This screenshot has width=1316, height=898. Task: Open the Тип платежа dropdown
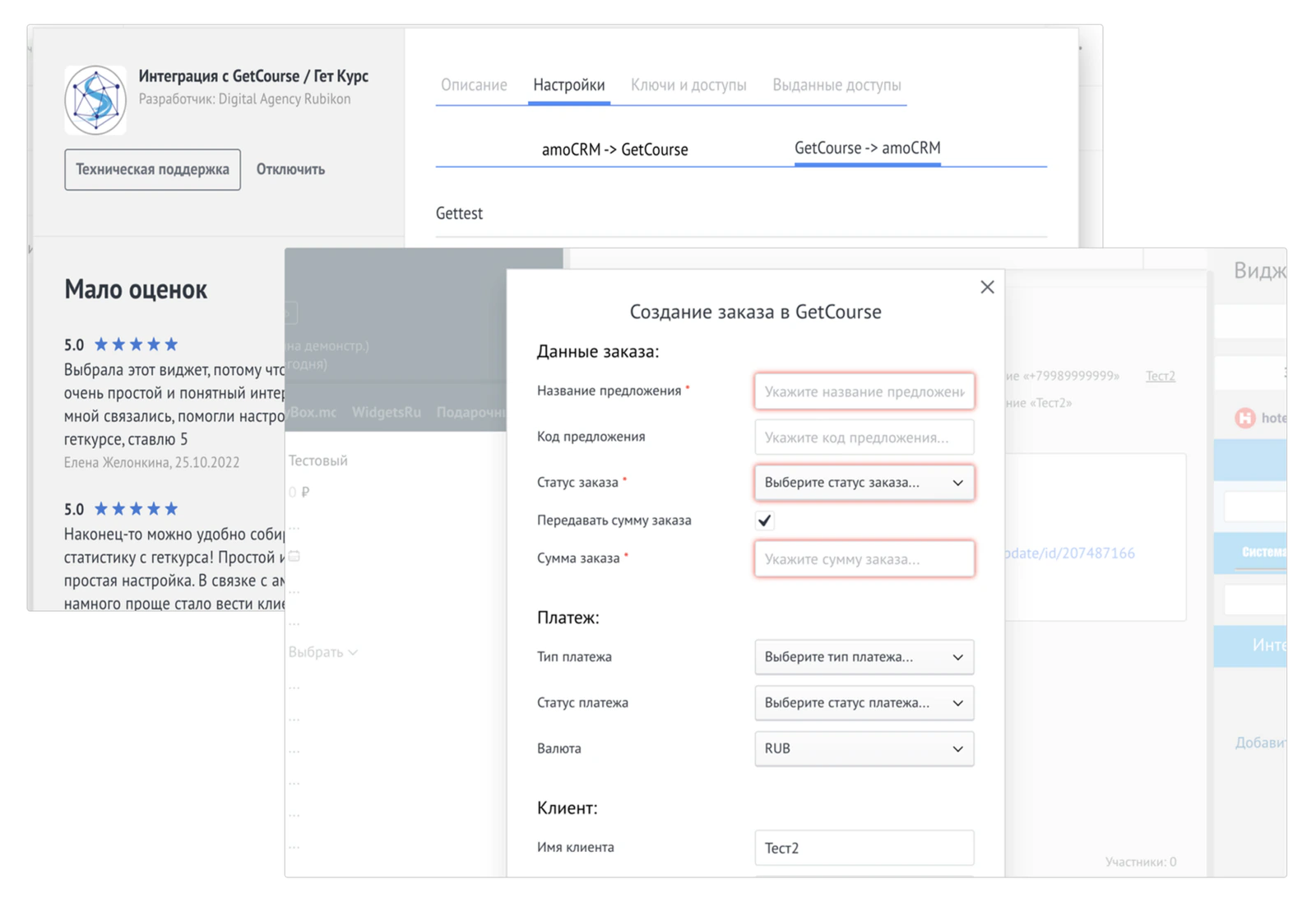[x=864, y=657]
